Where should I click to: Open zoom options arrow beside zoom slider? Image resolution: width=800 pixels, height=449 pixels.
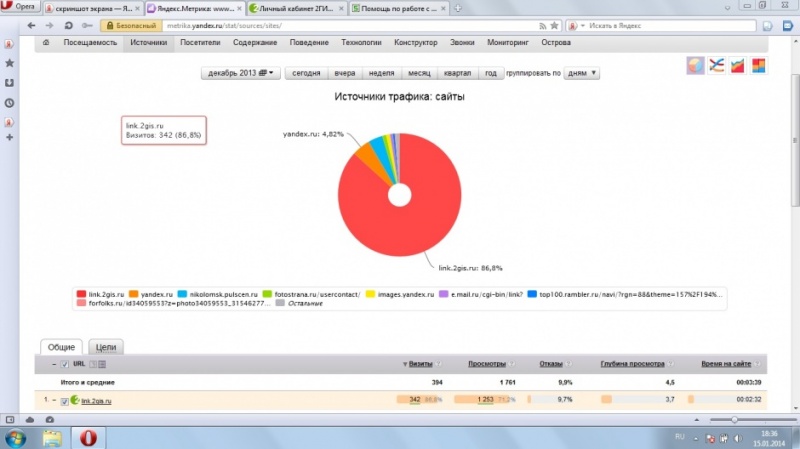click(697, 420)
